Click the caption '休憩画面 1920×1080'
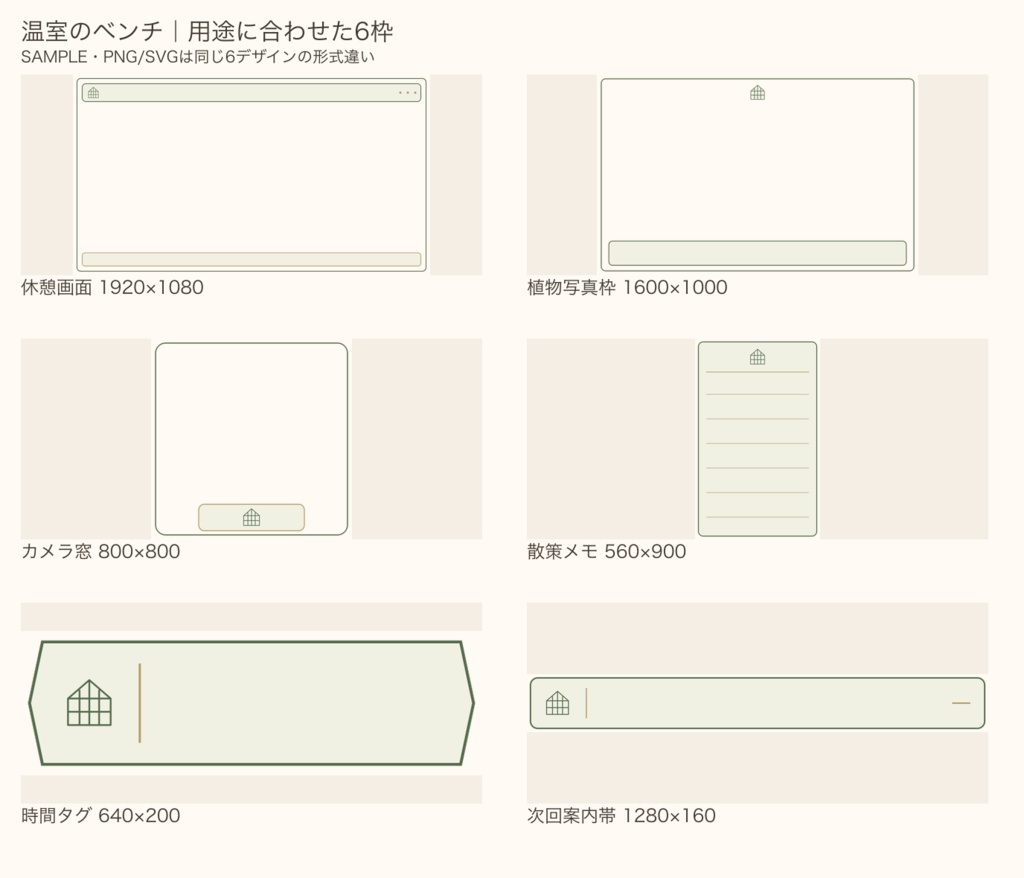This screenshot has width=1024, height=878. [112, 287]
